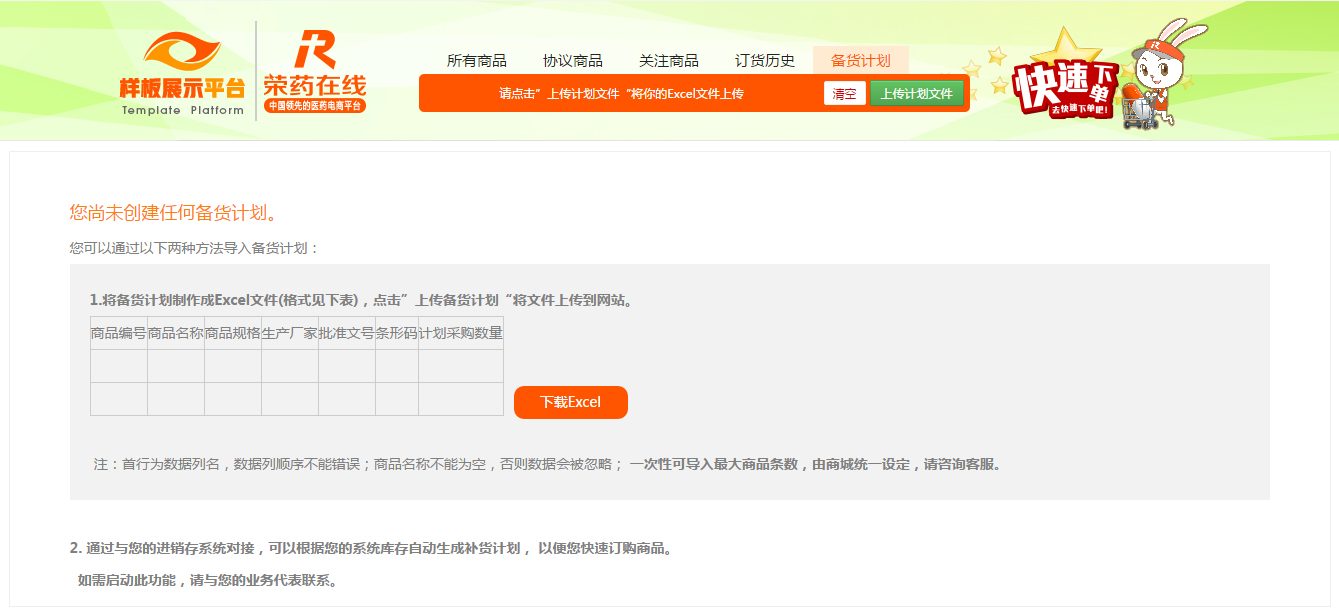Click the 商品名称 column header

point(176,333)
